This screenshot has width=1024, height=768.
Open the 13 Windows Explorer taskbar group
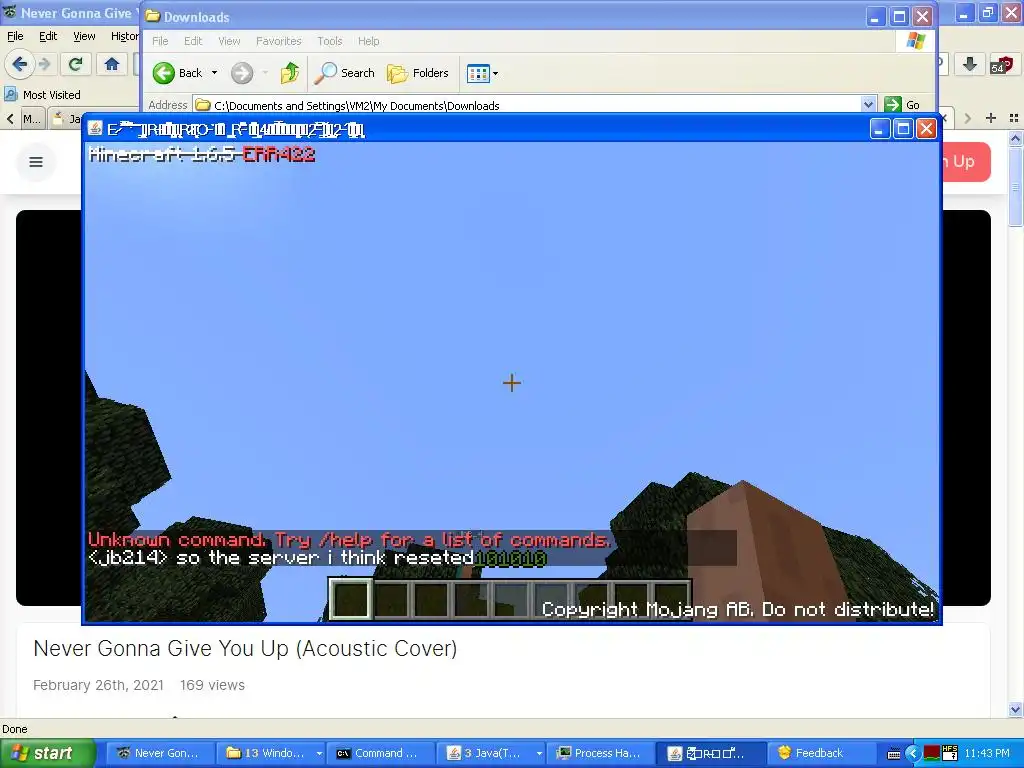point(265,753)
